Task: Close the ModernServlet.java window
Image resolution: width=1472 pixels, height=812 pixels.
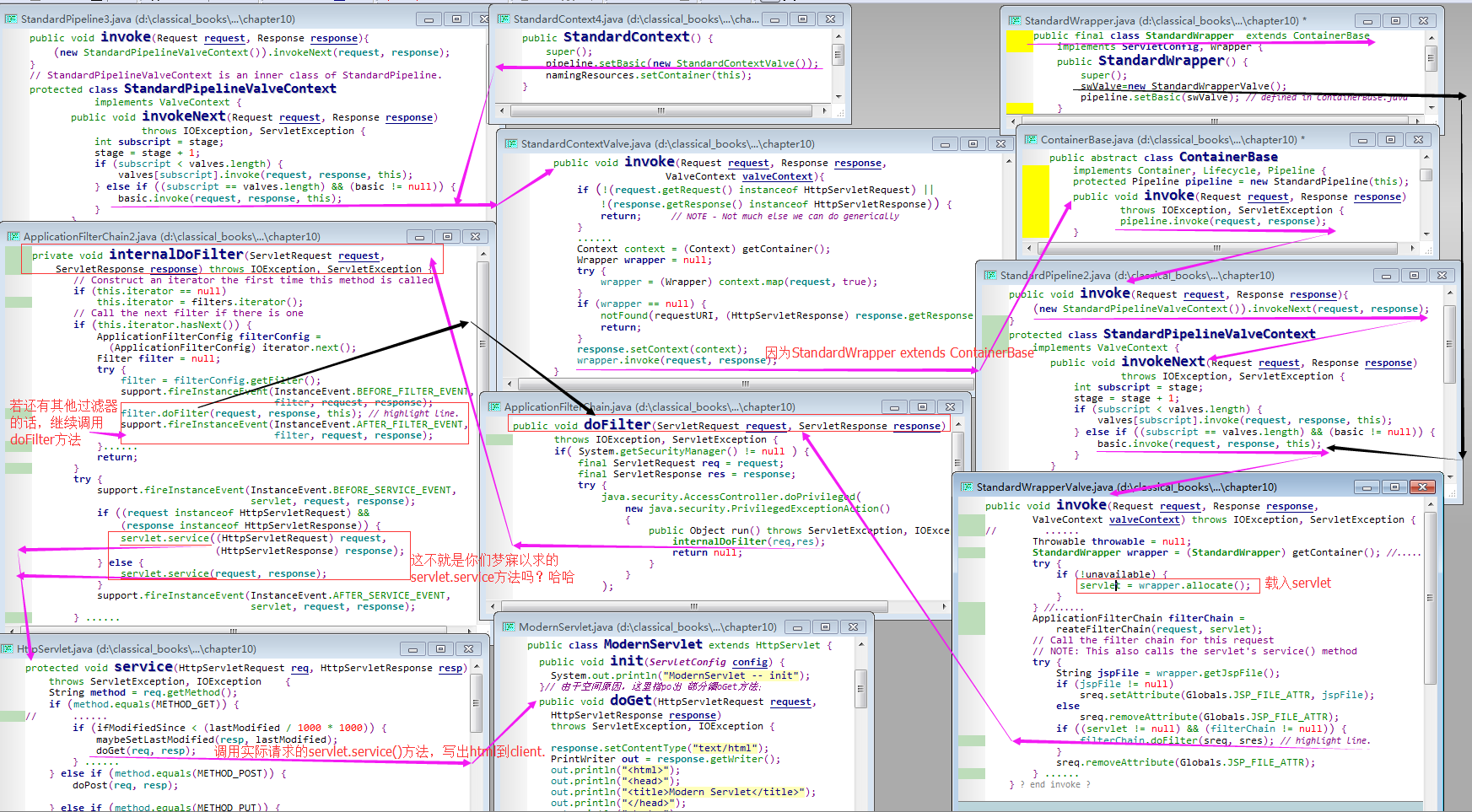Action: (853, 626)
